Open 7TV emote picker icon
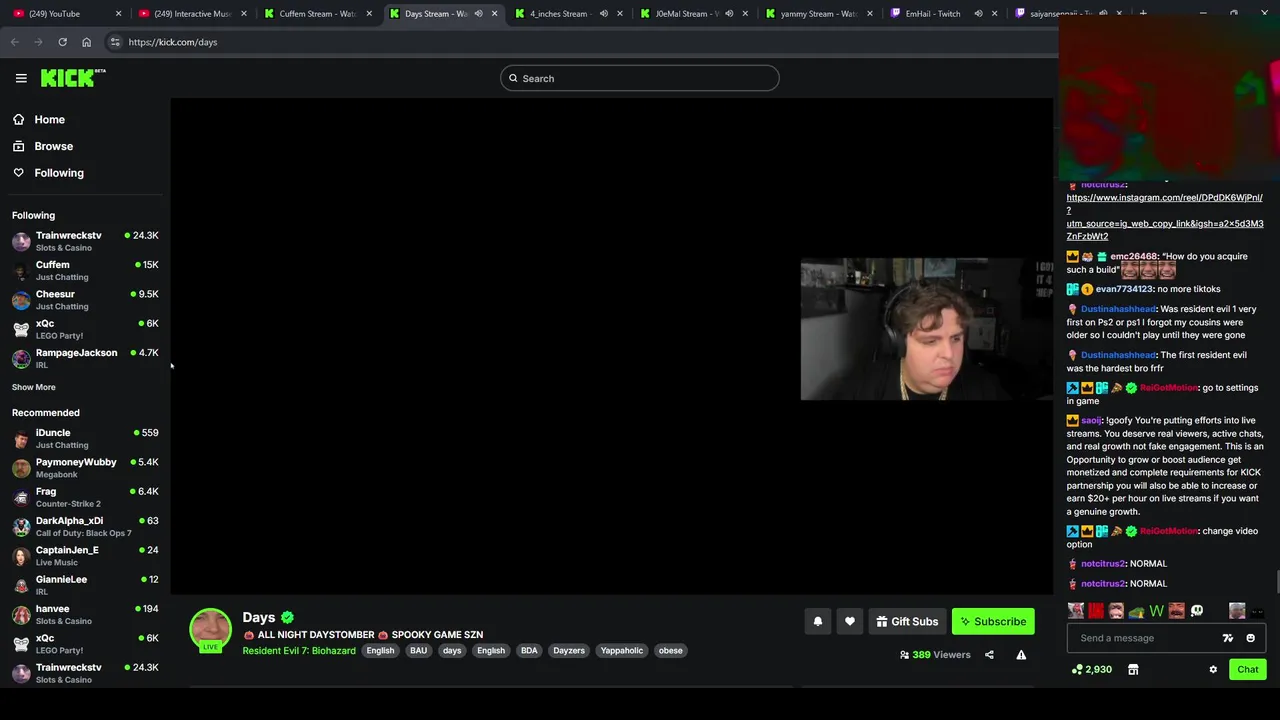This screenshot has width=1280, height=720. point(1228,638)
